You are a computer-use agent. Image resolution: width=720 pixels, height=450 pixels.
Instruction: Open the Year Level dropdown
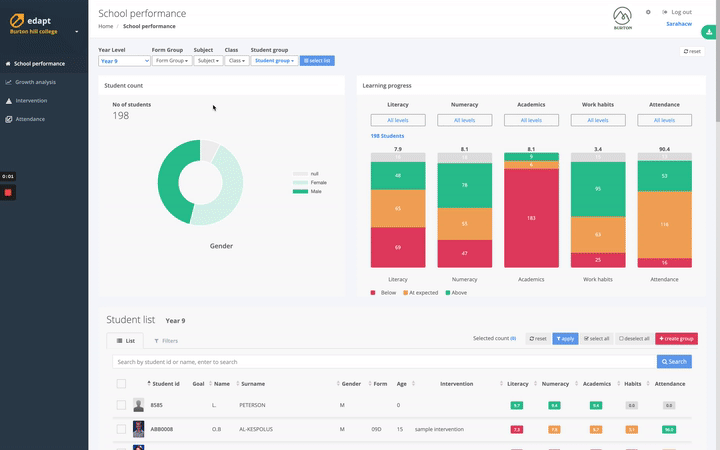(124, 61)
